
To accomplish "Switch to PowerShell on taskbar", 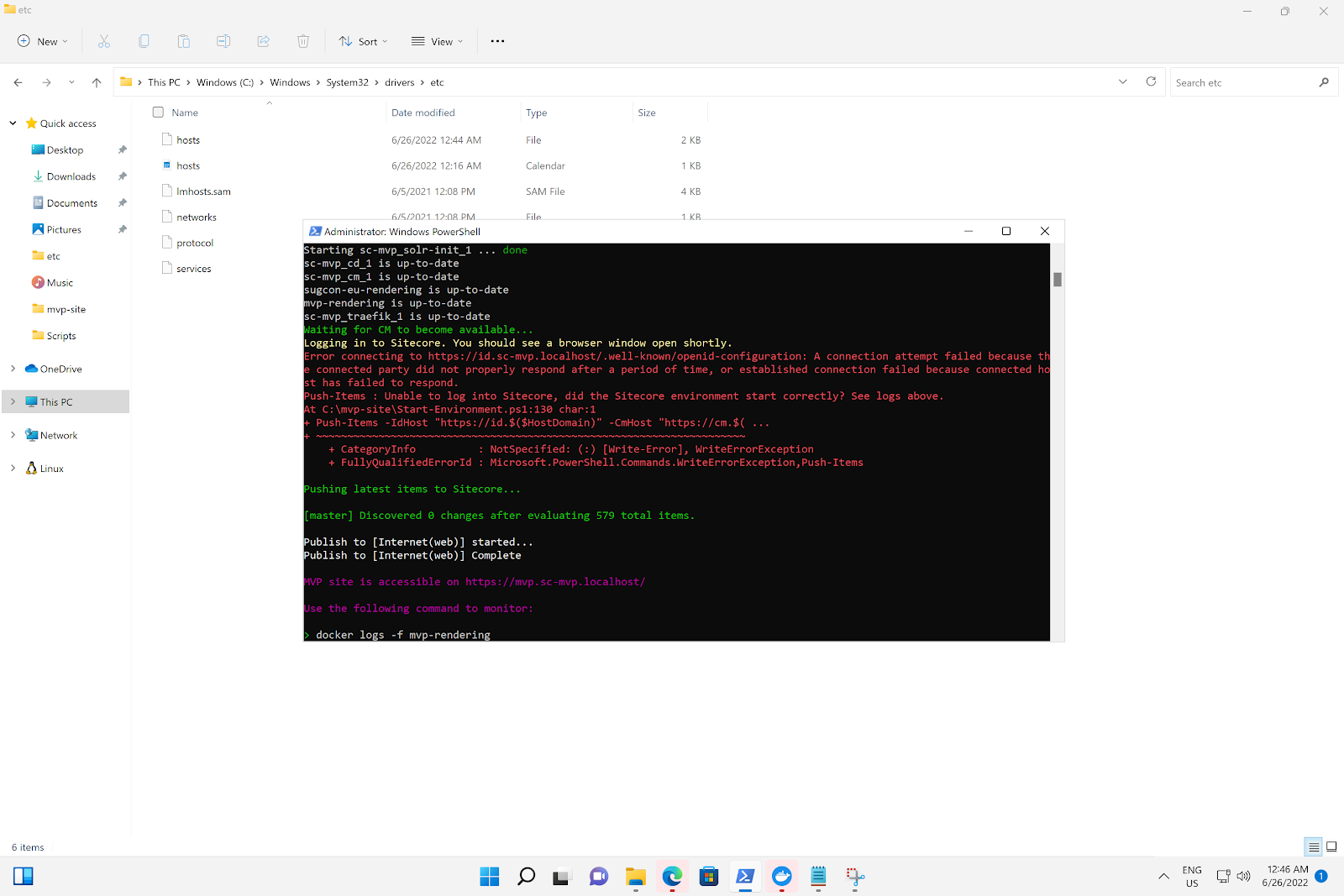I will tap(745, 877).
